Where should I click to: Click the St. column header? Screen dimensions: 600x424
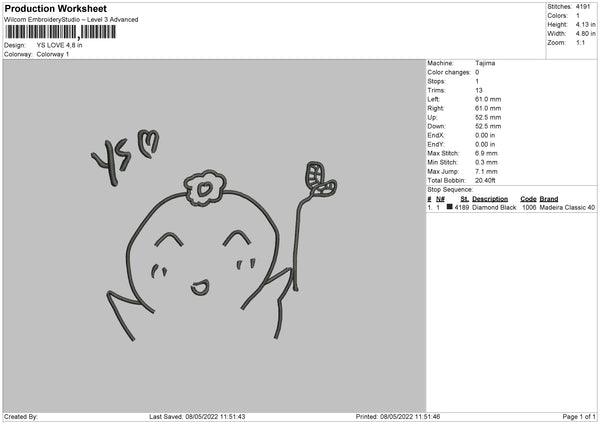coord(465,199)
